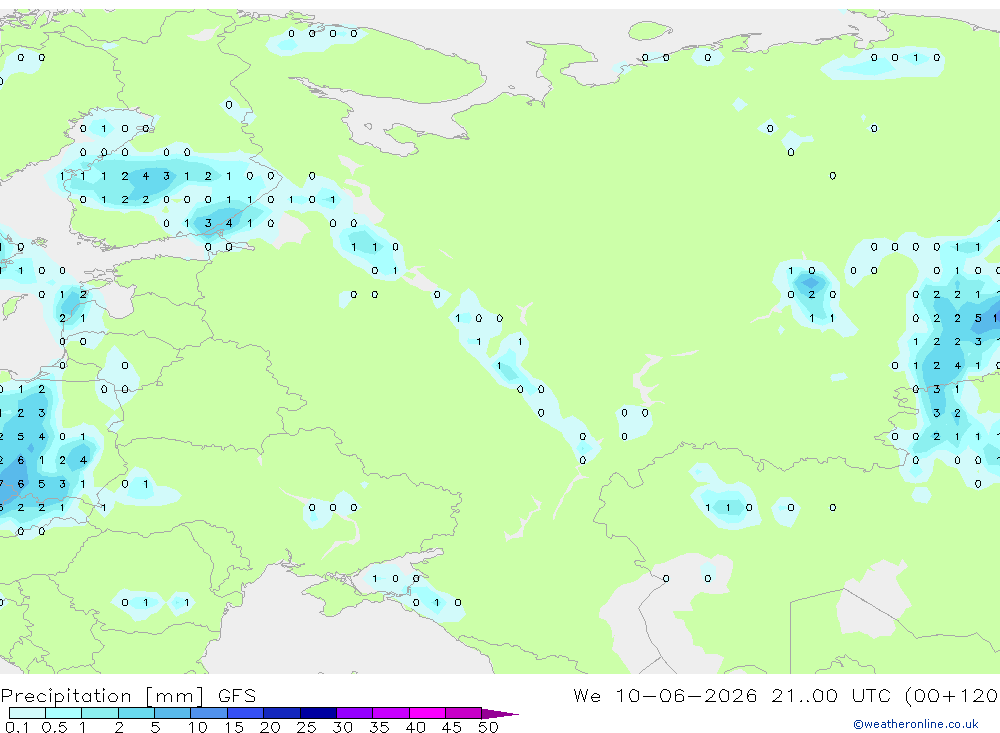Pick the legend swatch between 45 and 50 mm

tap(464, 713)
